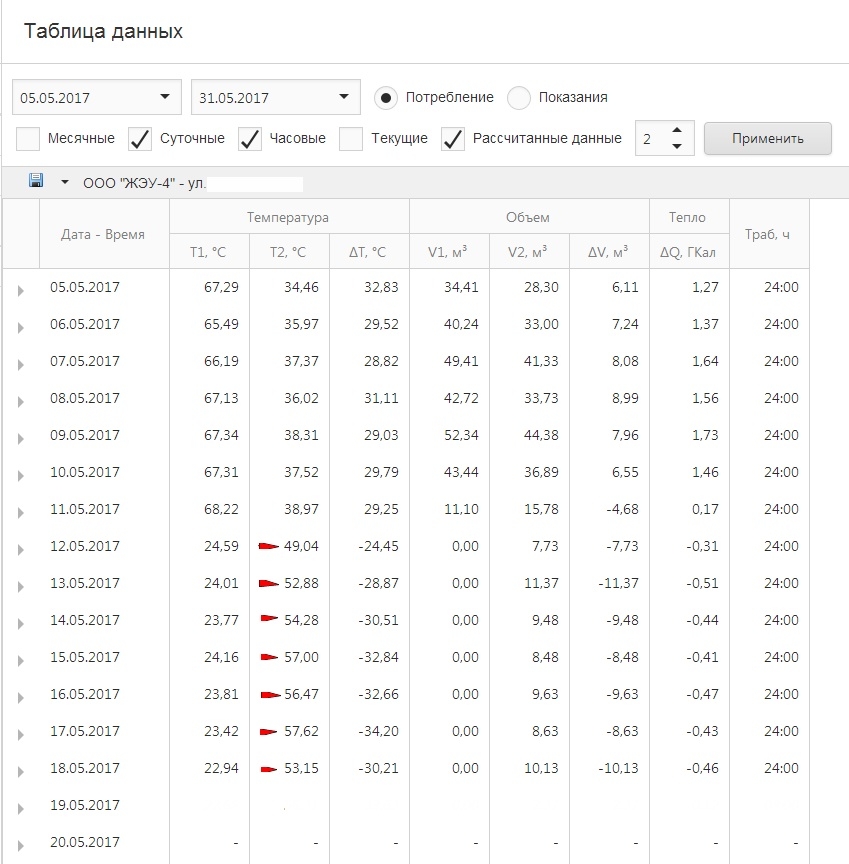Select the V1 value 52,34 cell
Viewport: 849px width, 864px height.
[x=448, y=435]
